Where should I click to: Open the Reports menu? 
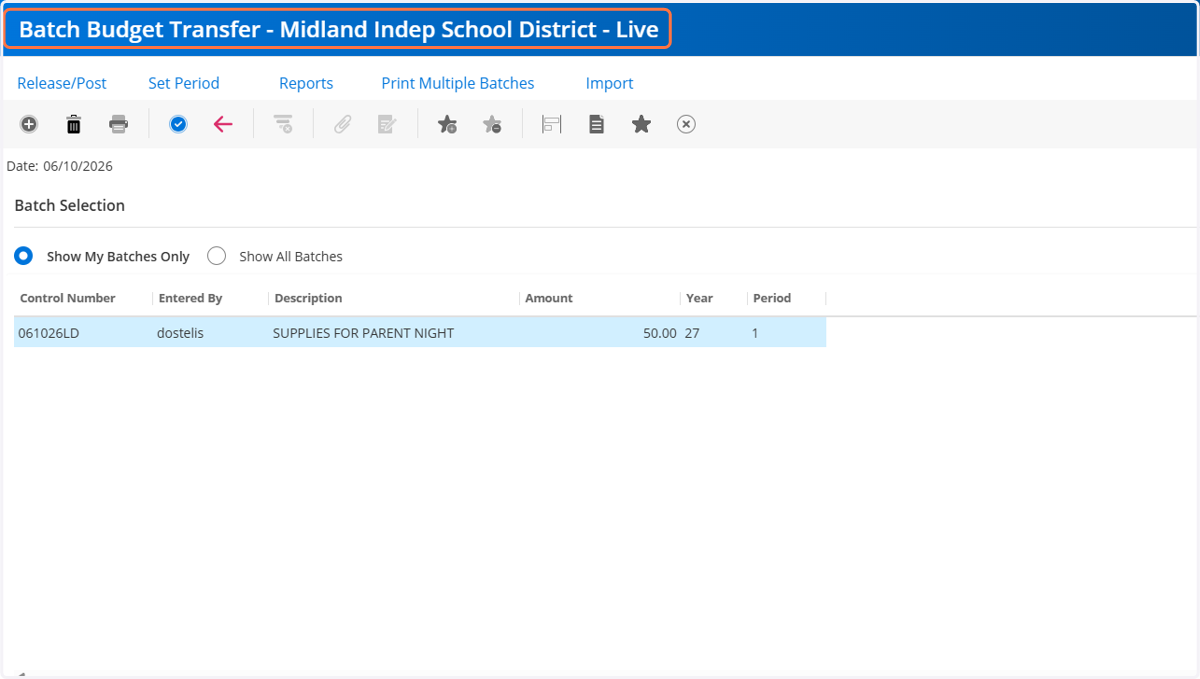click(x=306, y=83)
